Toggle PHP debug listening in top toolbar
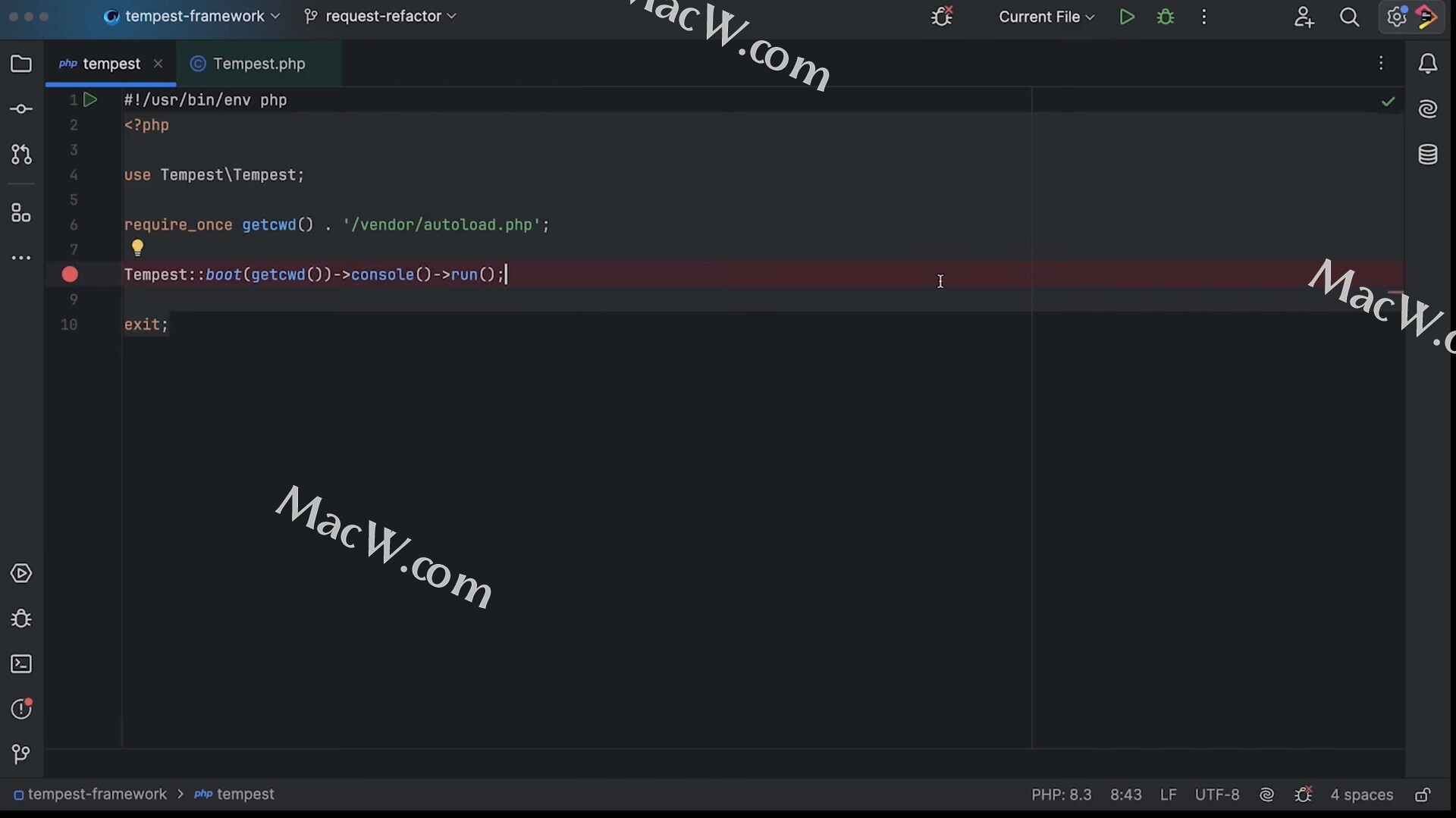Viewport: 1456px width, 818px height. (x=942, y=17)
